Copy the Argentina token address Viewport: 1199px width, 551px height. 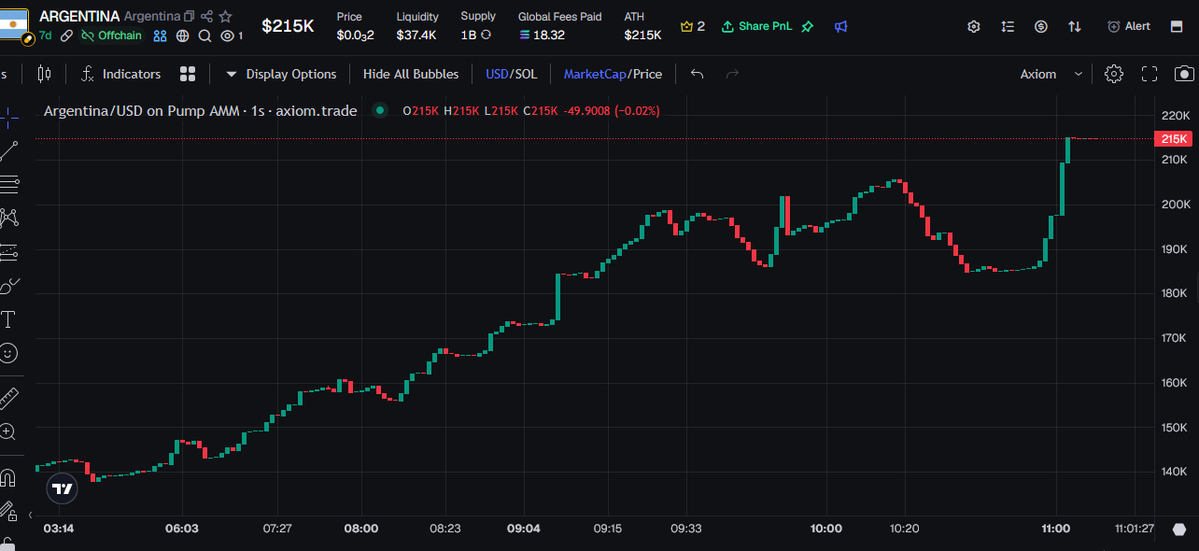[189, 16]
